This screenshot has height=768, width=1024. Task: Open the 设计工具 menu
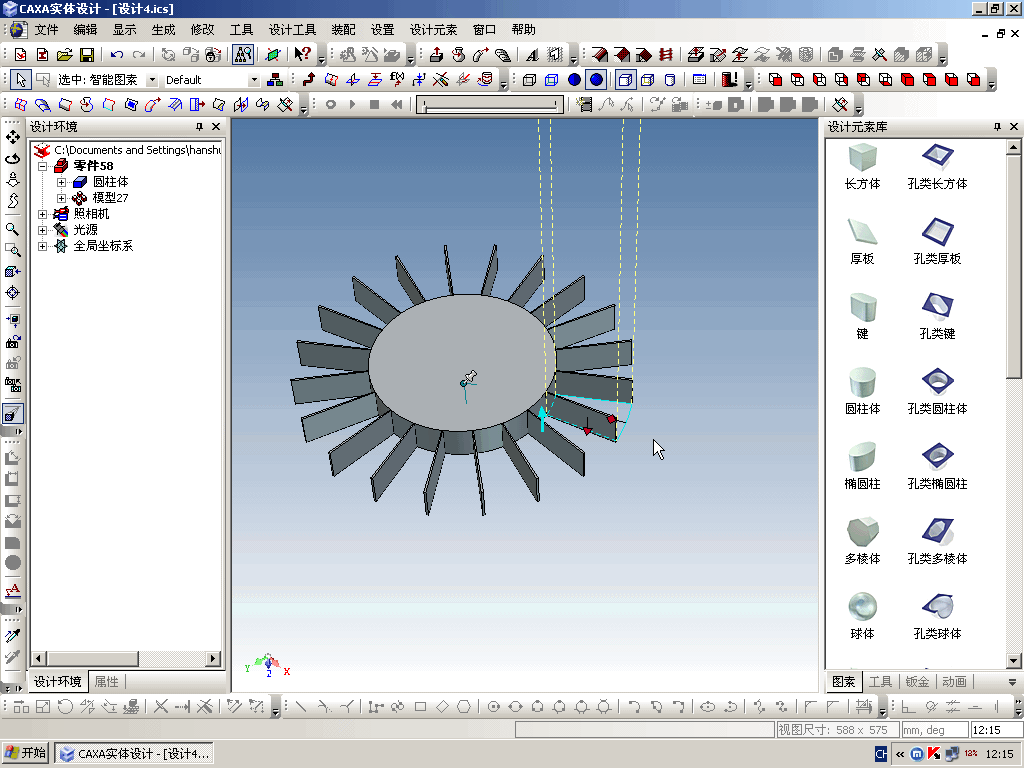(x=292, y=30)
